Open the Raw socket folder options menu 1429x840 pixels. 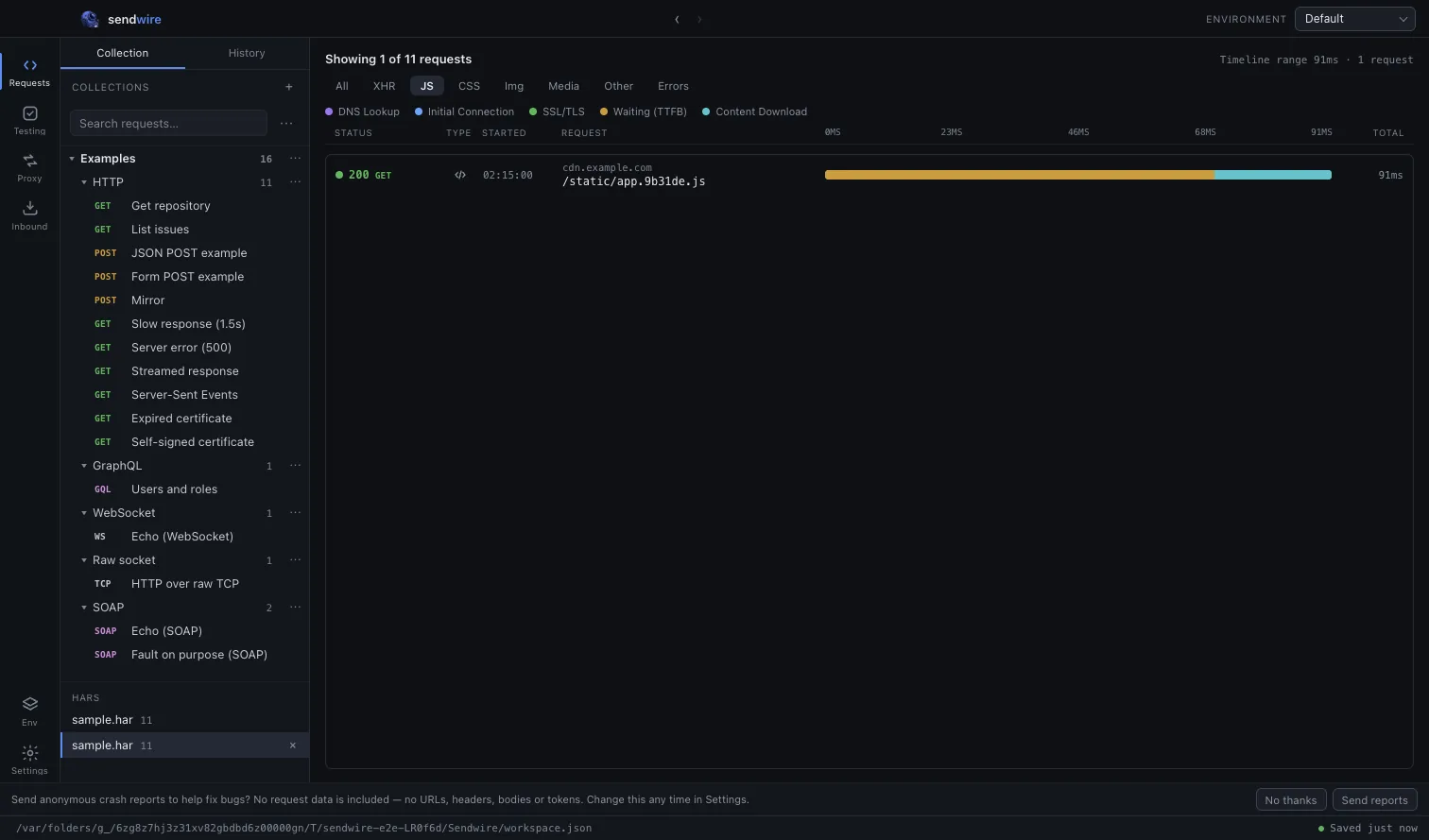[295, 559]
